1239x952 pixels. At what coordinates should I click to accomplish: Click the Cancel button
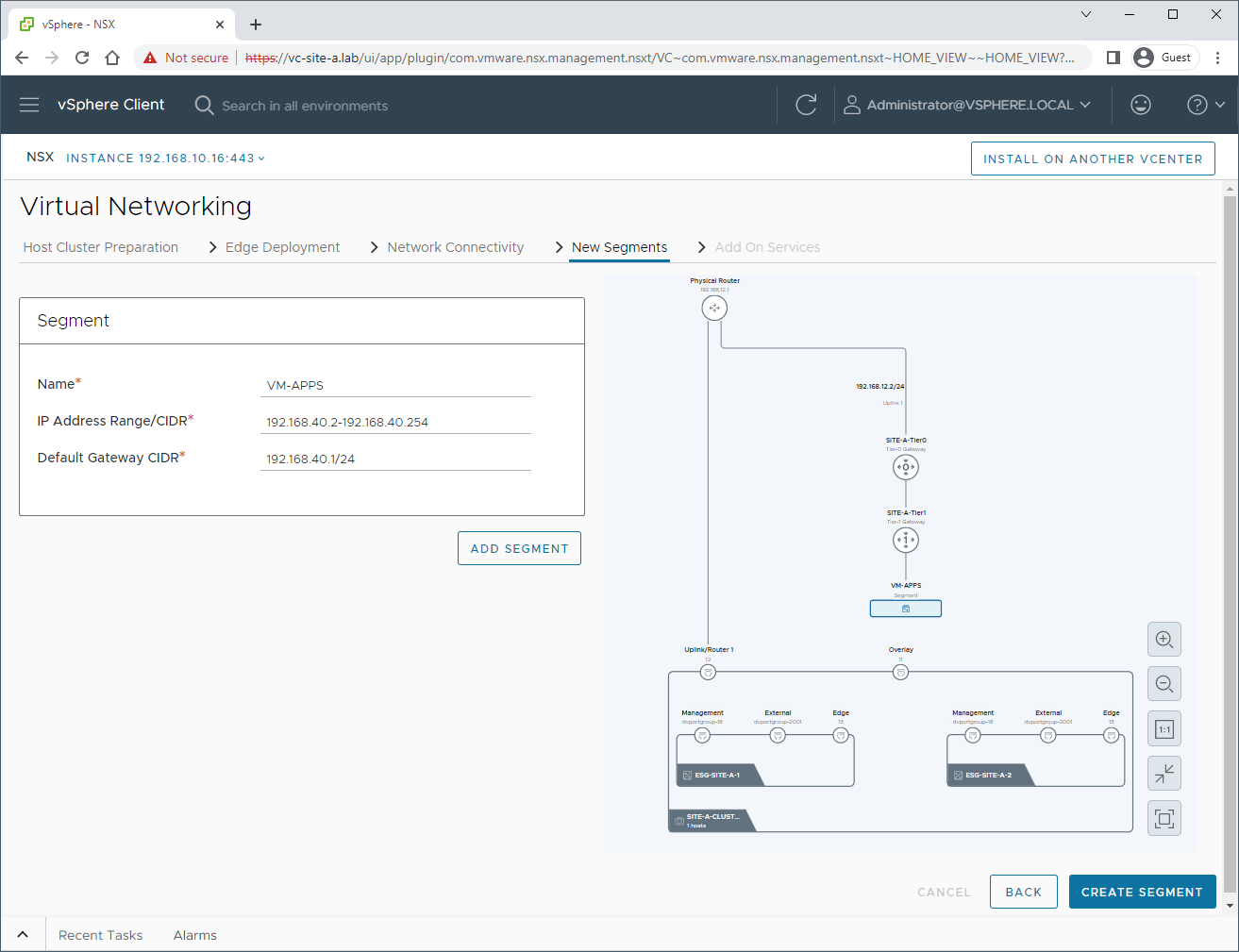click(x=944, y=892)
